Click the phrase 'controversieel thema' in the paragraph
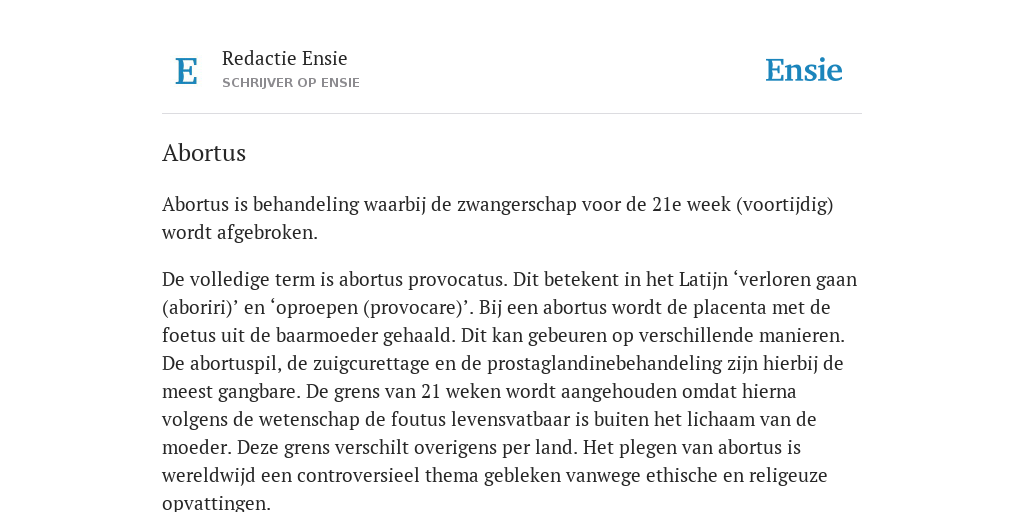 click(388, 475)
